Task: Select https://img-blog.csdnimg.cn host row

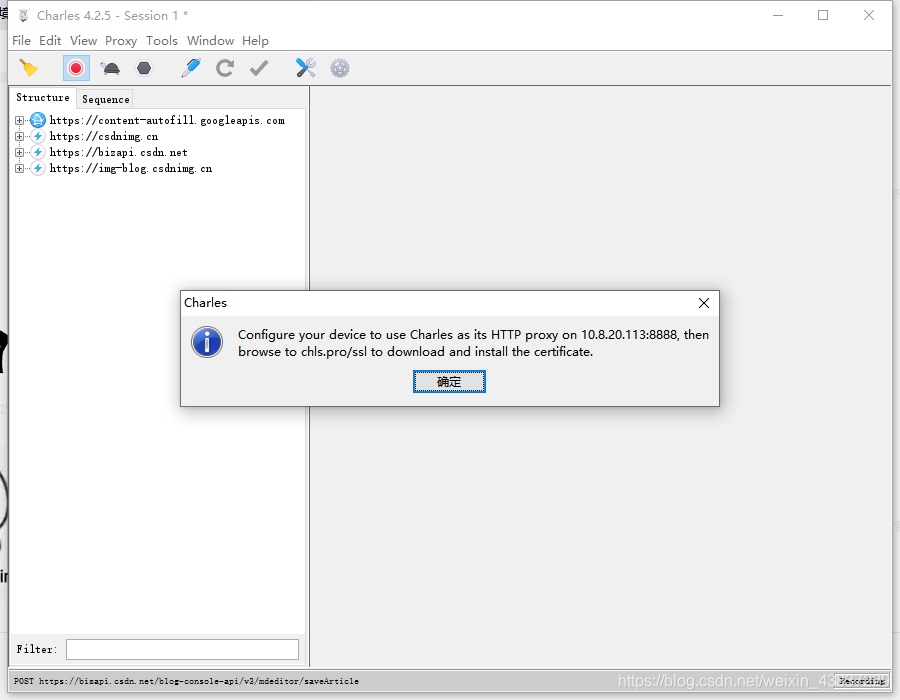Action: pyautogui.click(x=131, y=169)
